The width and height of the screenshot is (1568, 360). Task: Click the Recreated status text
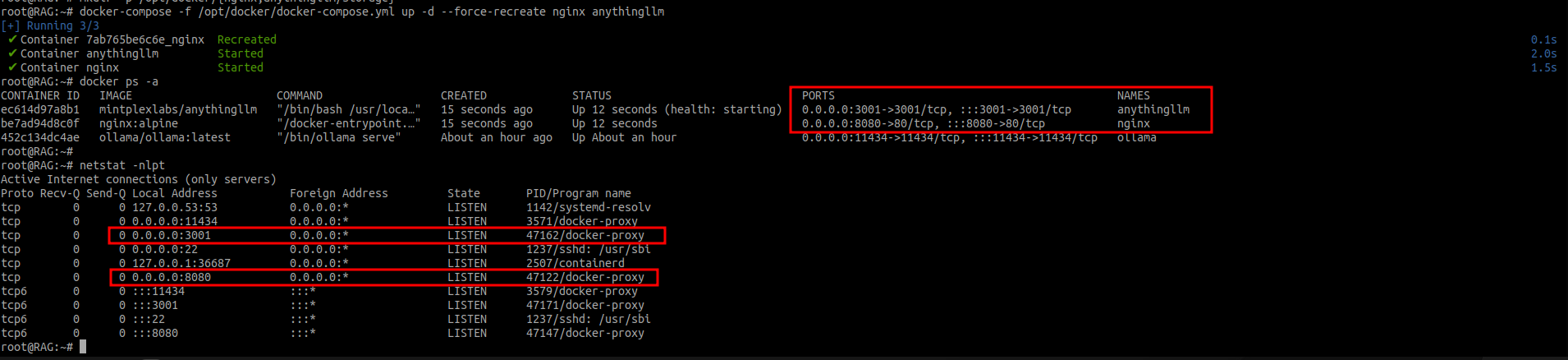point(247,39)
